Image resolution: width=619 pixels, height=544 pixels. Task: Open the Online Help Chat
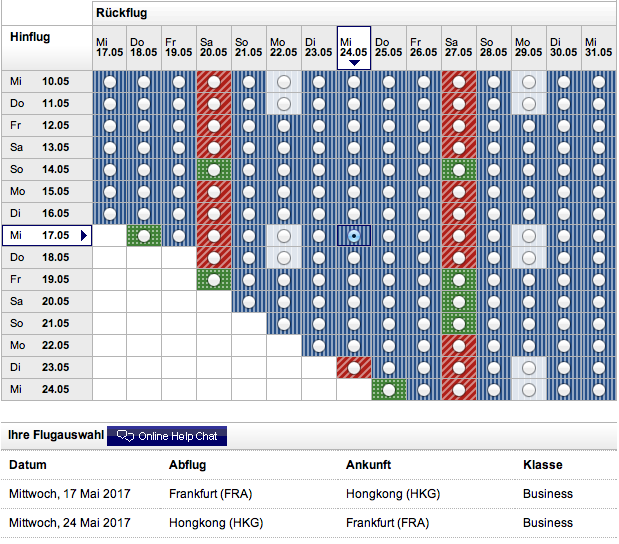(x=167, y=436)
